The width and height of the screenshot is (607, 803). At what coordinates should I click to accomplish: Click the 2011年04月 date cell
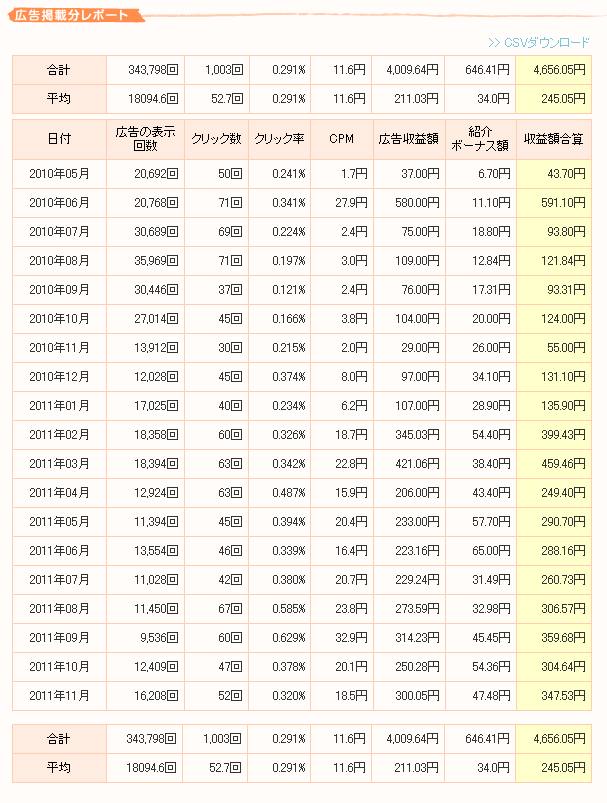(x=59, y=493)
